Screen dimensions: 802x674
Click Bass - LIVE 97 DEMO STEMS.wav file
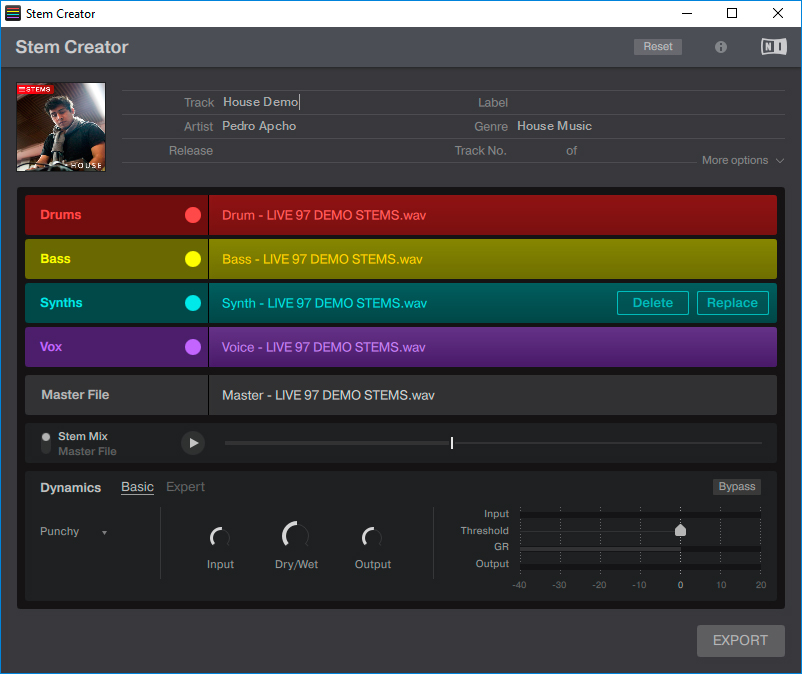[322, 259]
